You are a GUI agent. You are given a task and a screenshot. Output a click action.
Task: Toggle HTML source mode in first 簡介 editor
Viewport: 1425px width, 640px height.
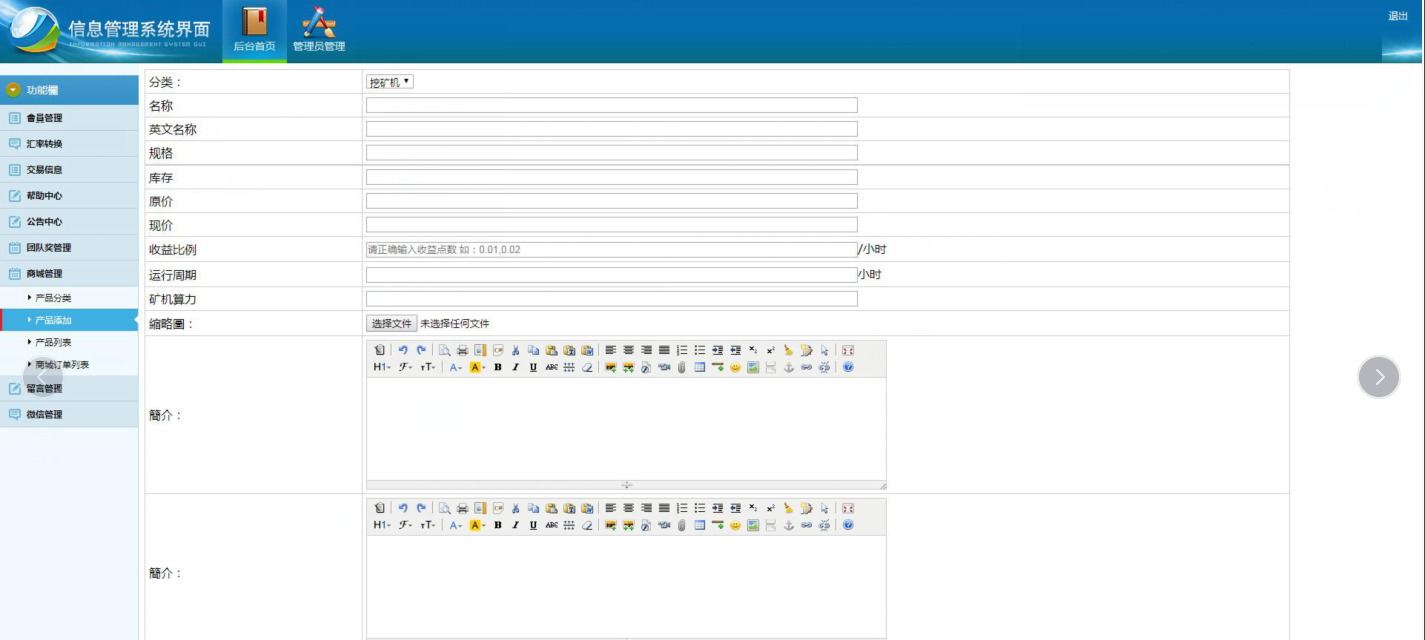click(380, 350)
